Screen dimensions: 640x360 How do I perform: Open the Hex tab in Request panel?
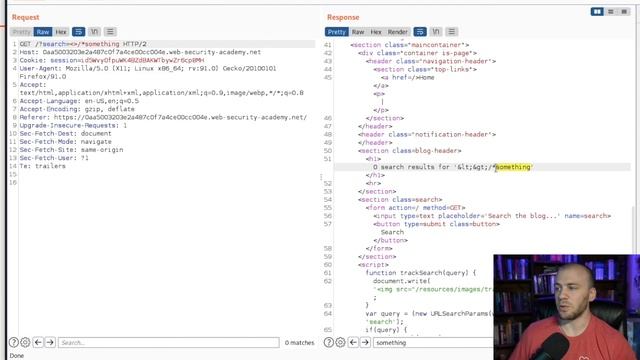coord(61,32)
